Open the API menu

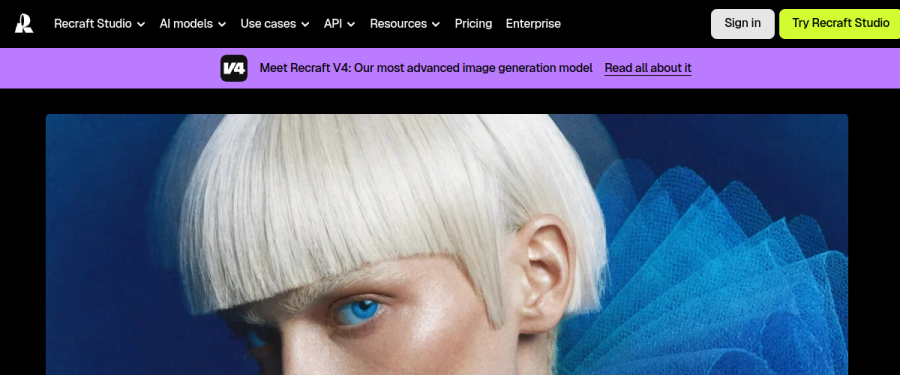click(339, 24)
